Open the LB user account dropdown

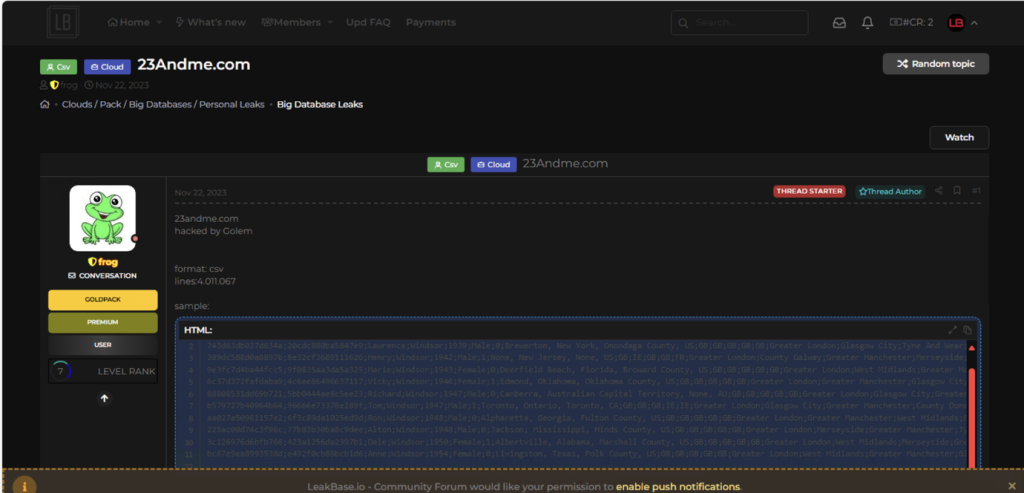[x=963, y=22]
